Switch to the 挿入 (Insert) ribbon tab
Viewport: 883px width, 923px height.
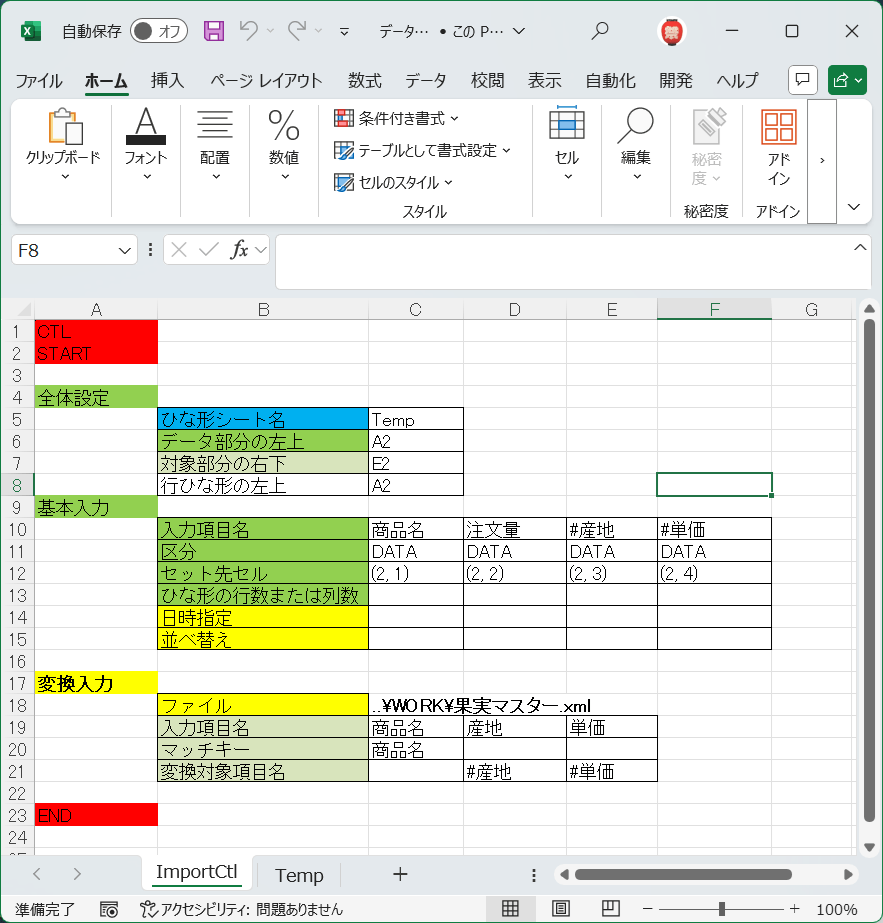(166, 81)
